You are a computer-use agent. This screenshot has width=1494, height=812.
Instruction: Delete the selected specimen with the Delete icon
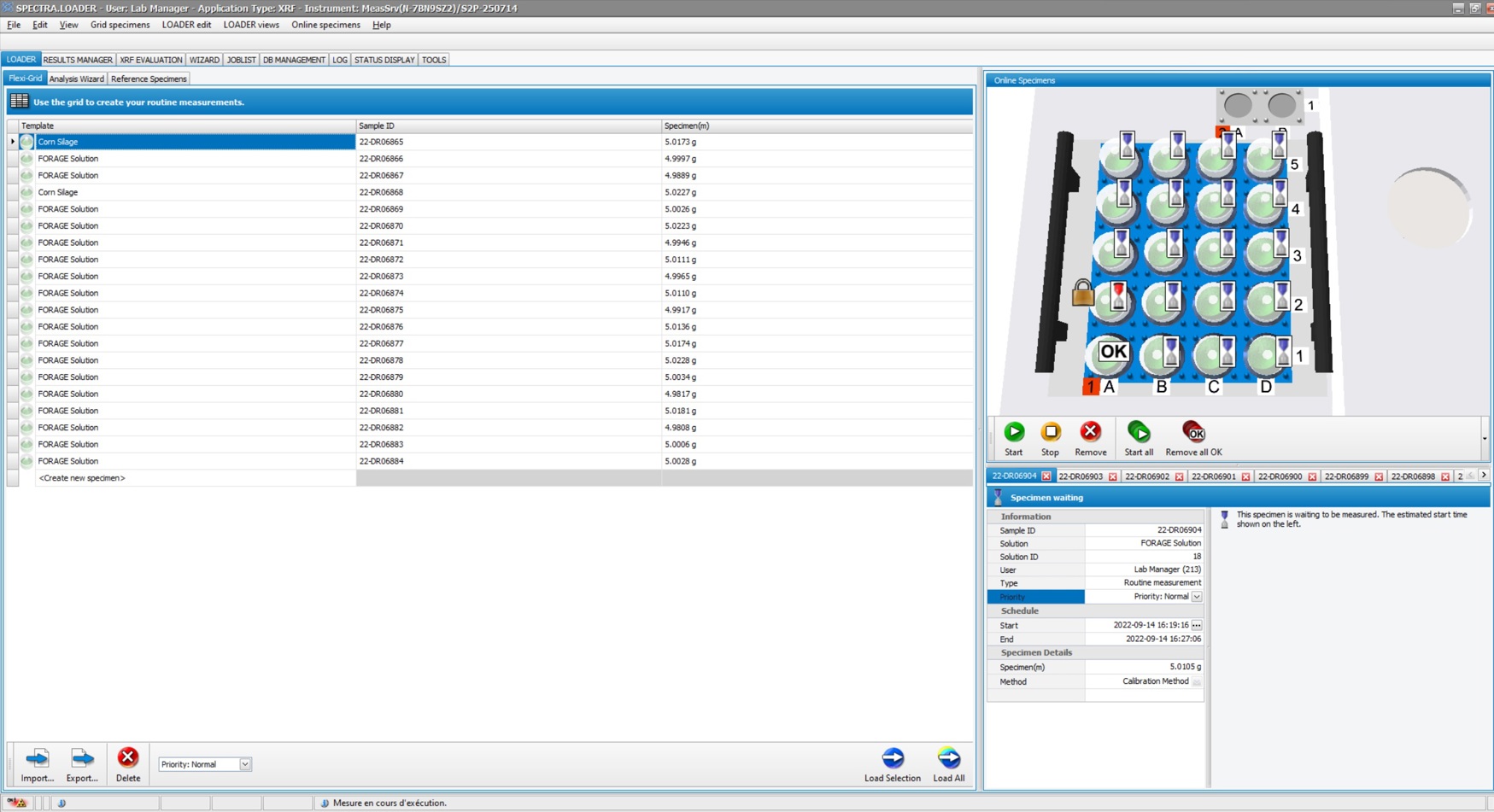pyautogui.click(x=128, y=758)
